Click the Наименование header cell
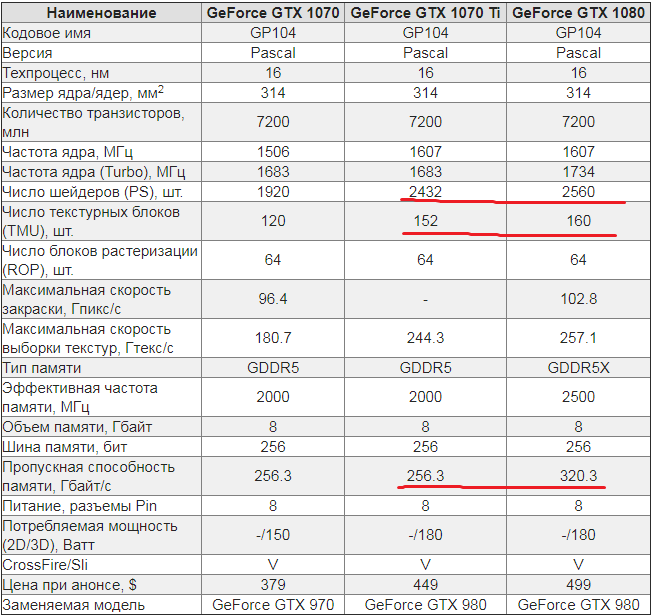651x616 pixels. pos(101,12)
